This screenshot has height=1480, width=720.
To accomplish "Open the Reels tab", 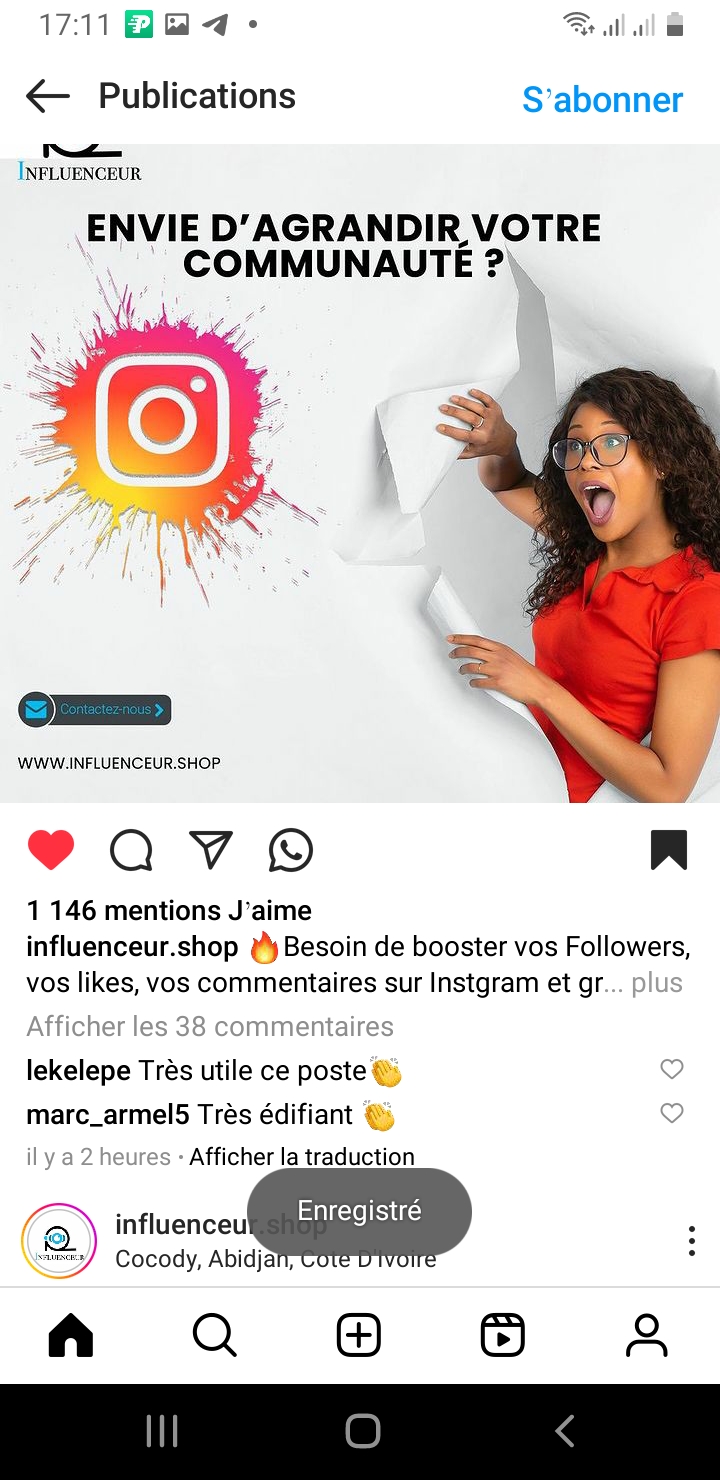I will (503, 1335).
